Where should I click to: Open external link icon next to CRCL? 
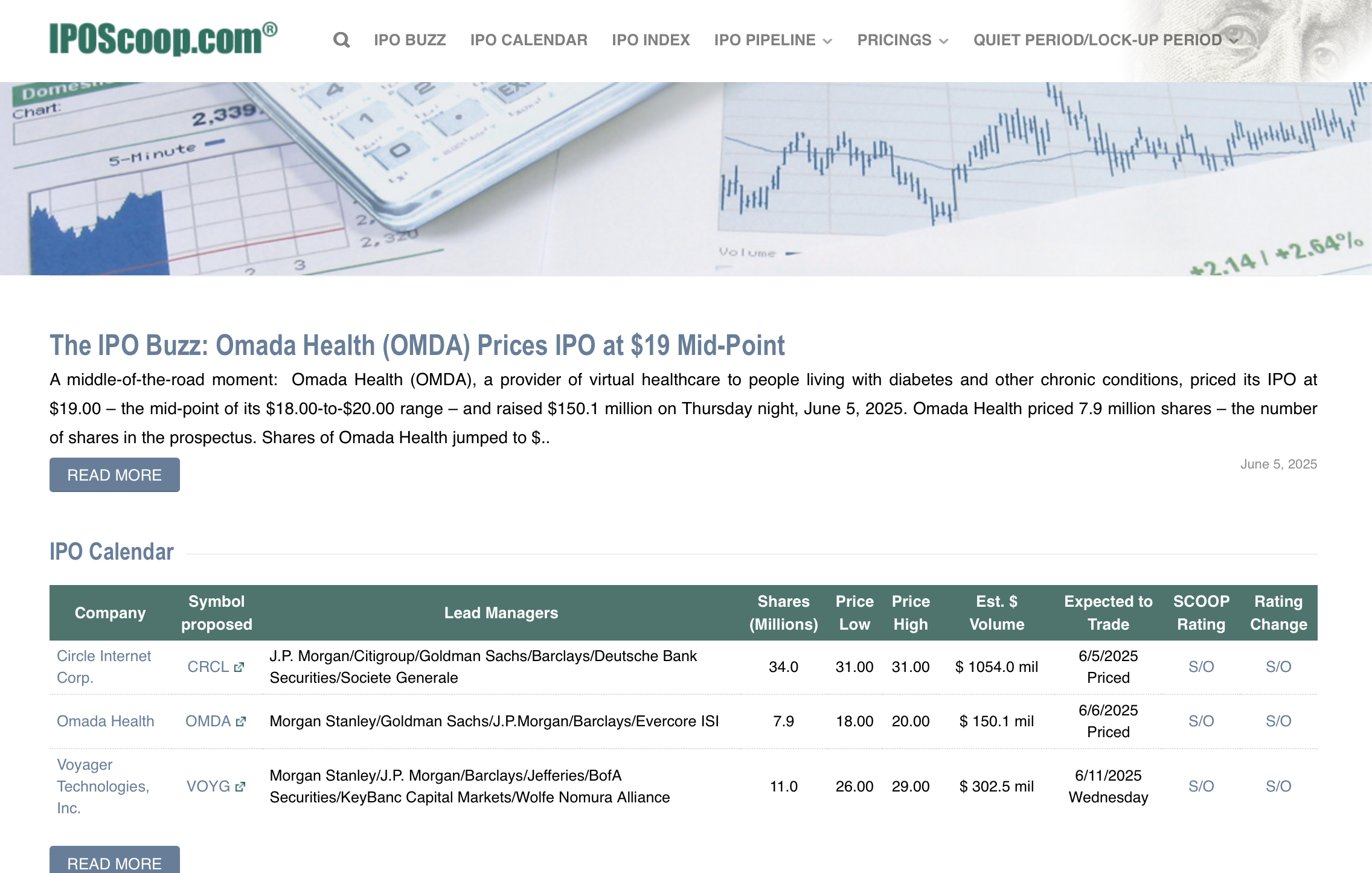coord(239,667)
